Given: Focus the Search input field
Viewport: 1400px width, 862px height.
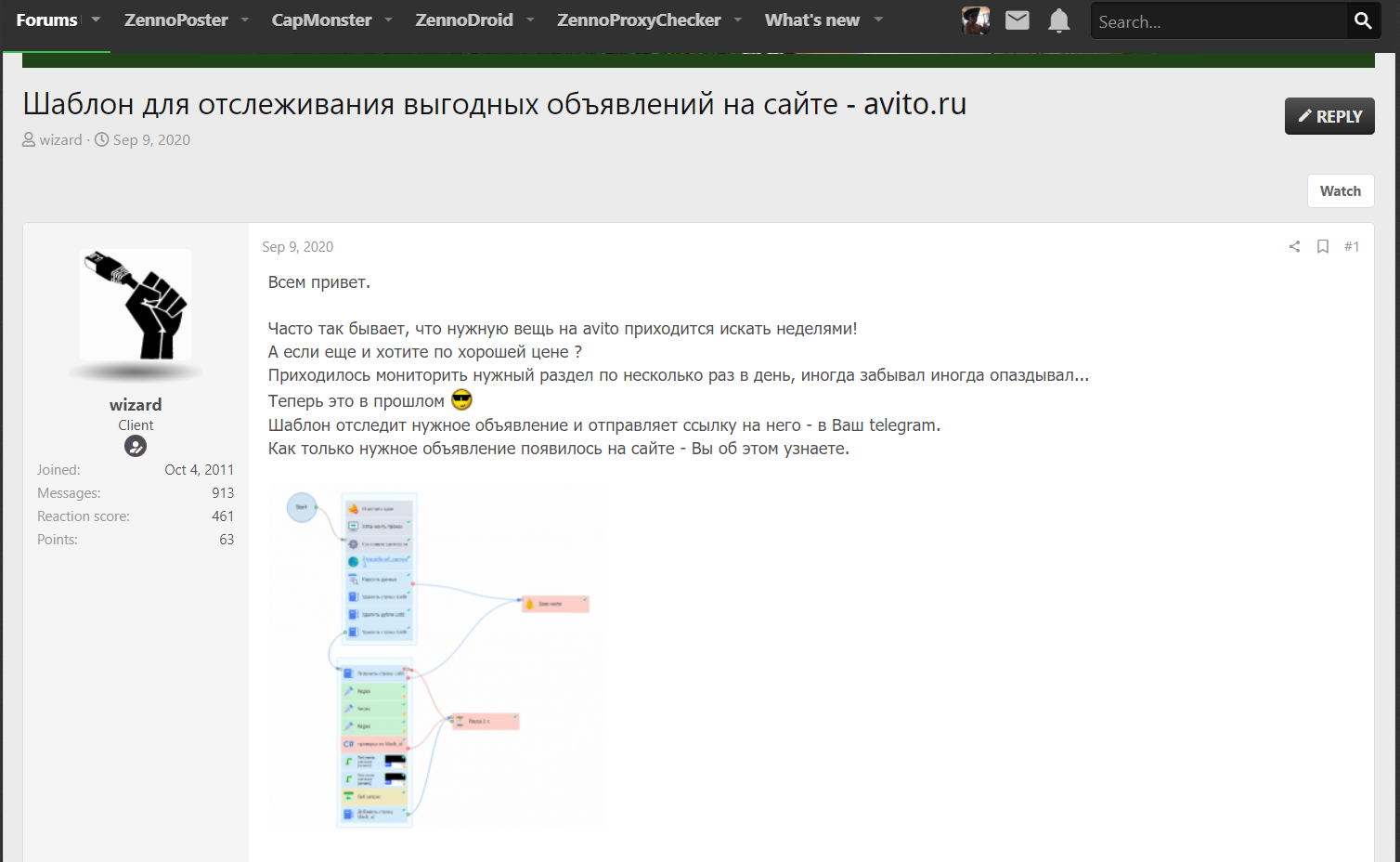Looking at the screenshot, I should (x=1218, y=21).
